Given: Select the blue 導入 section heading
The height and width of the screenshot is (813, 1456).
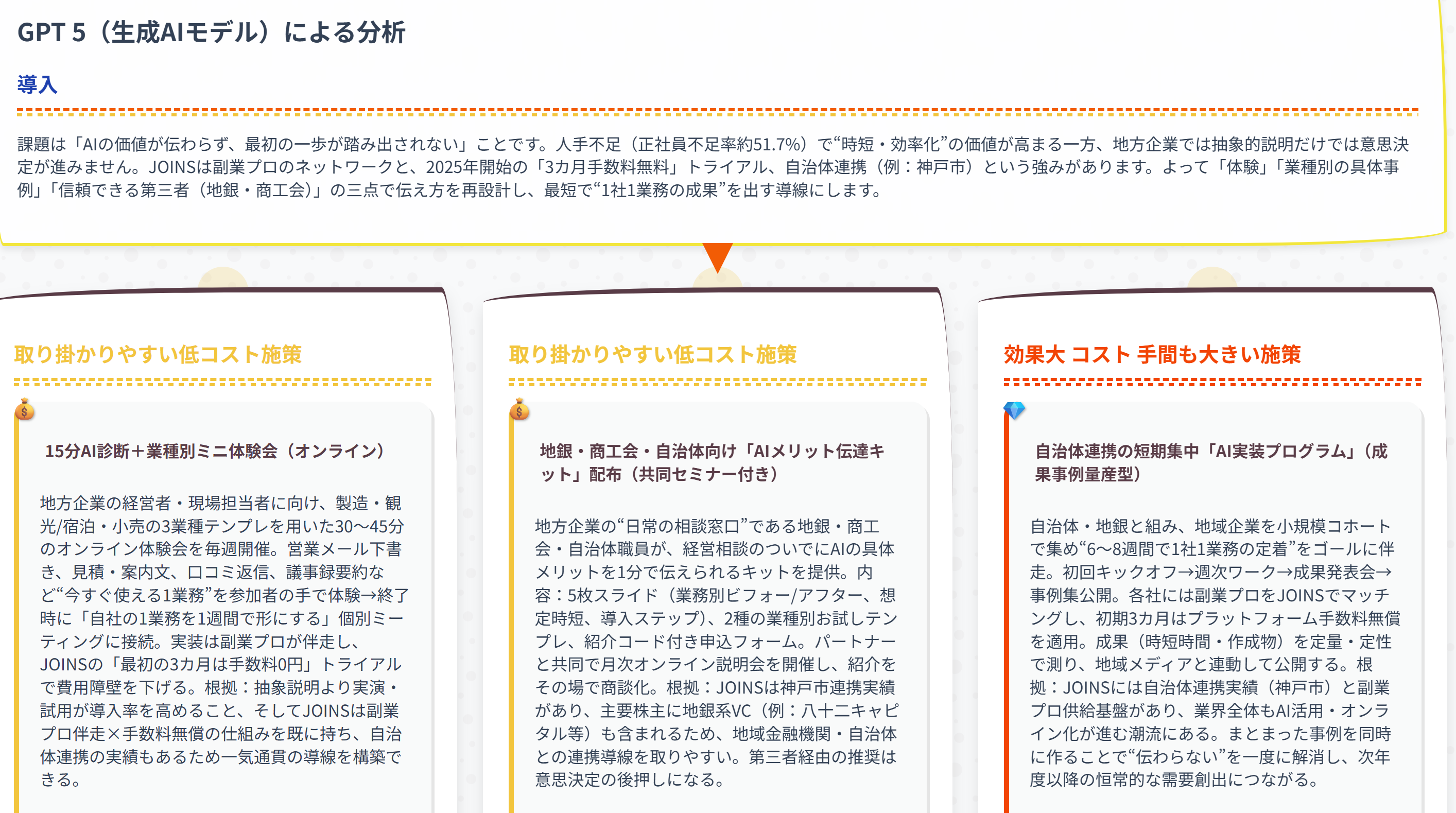Looking at the screenshot, I should 37,85.
